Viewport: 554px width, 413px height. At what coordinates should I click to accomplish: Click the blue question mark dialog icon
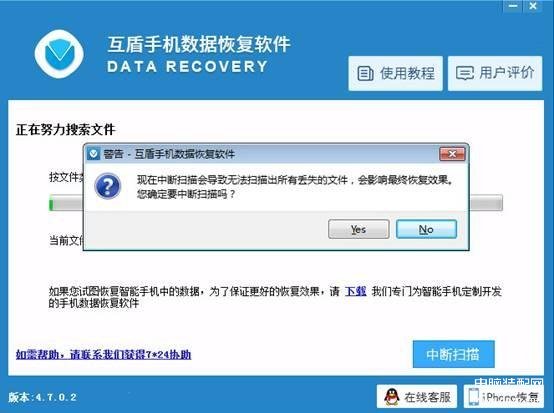click(107, 186)
